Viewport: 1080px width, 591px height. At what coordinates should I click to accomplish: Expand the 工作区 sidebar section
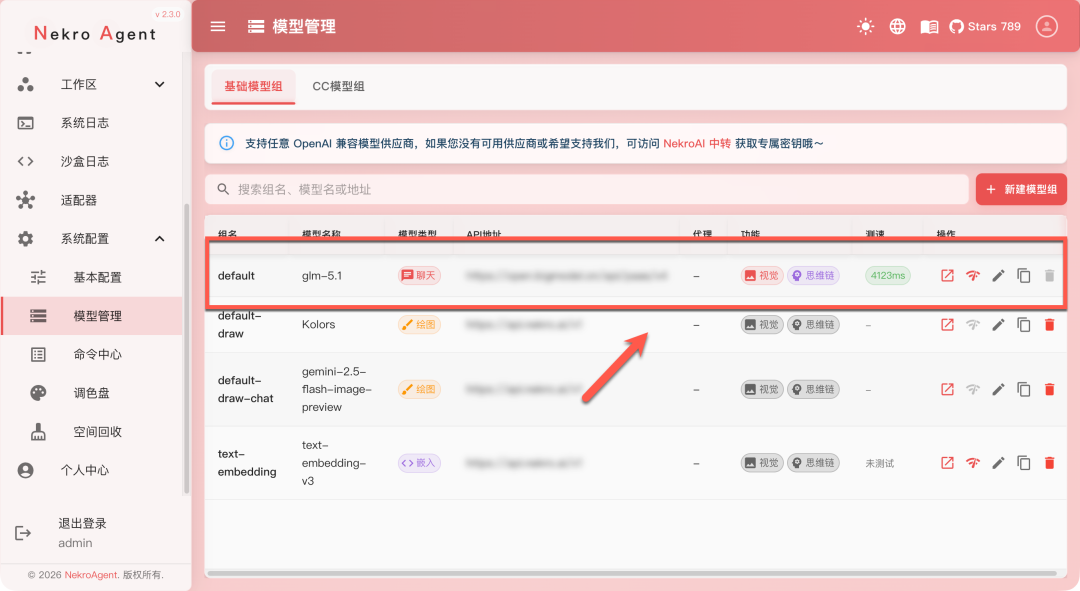[92, 84]
